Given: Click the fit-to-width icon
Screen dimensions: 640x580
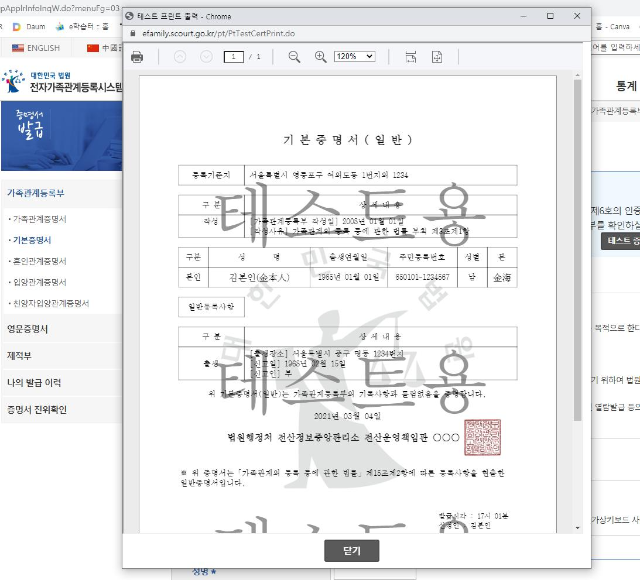Looking at the screenshot, I should (411, 57).
